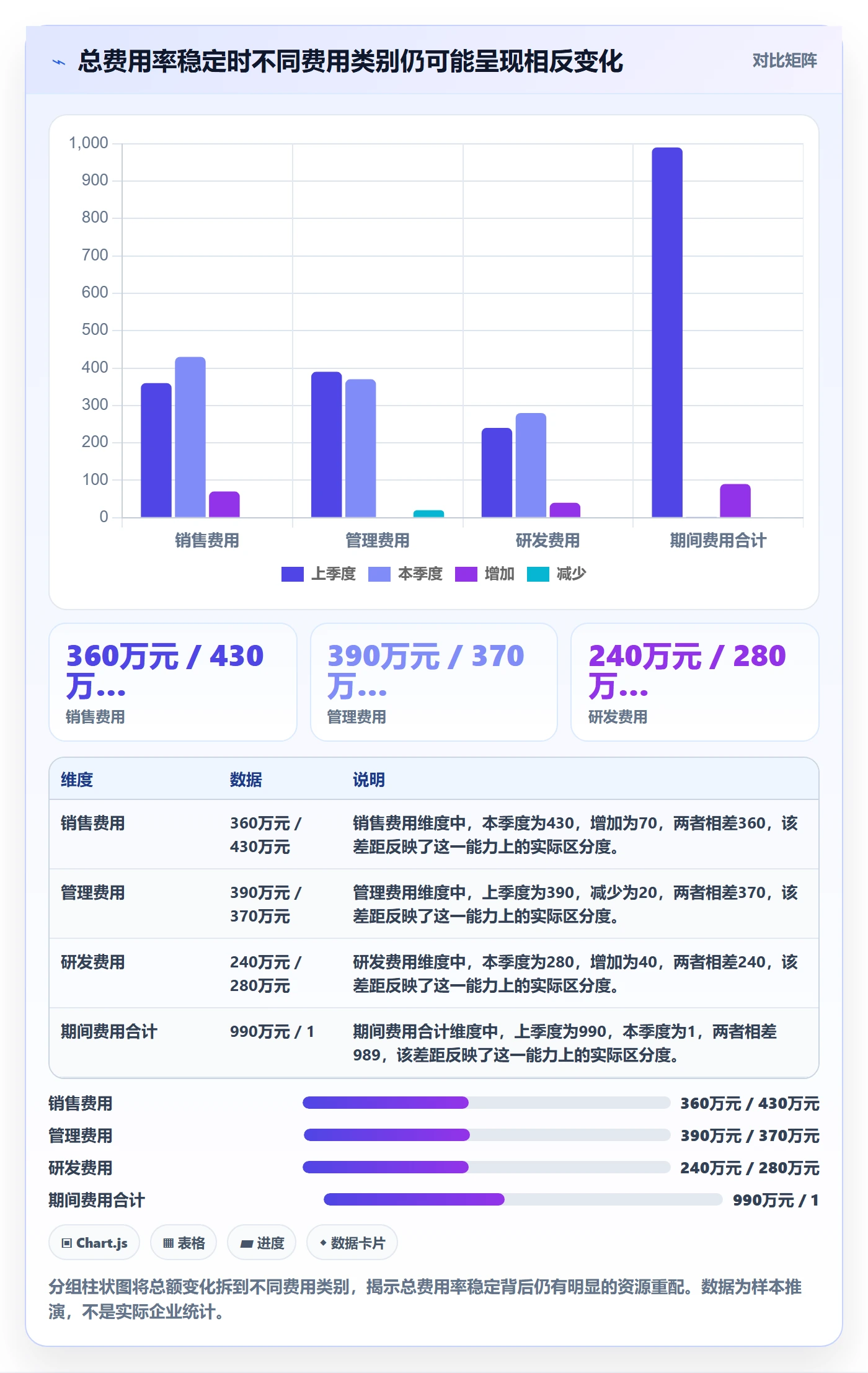Image resolution: width=868 pixels, height=1373 pixels.
Task: Open the 管理费用 data card
Action: click(434, 682)
